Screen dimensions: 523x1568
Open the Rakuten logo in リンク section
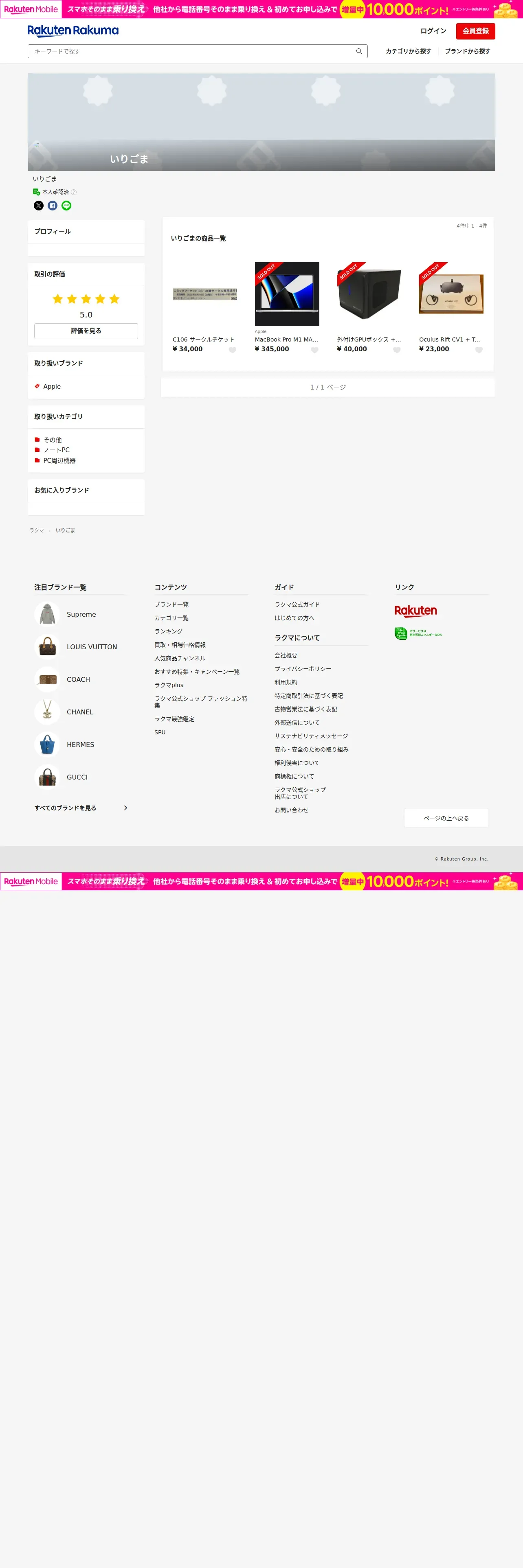pos(416,611)
